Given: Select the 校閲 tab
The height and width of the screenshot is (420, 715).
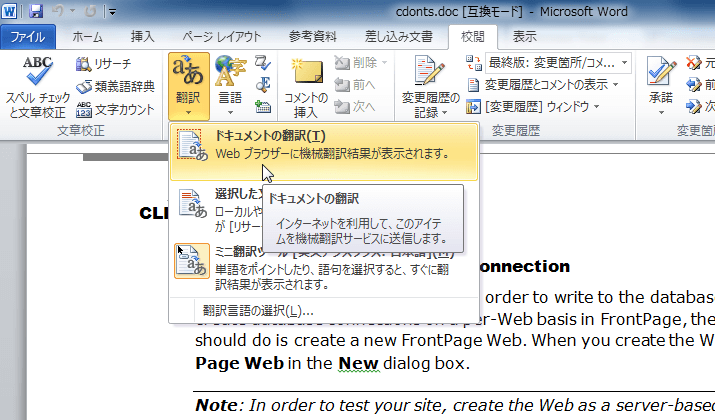Looking at the screenshot, I should pyautogui.click(x=472, y=37).
